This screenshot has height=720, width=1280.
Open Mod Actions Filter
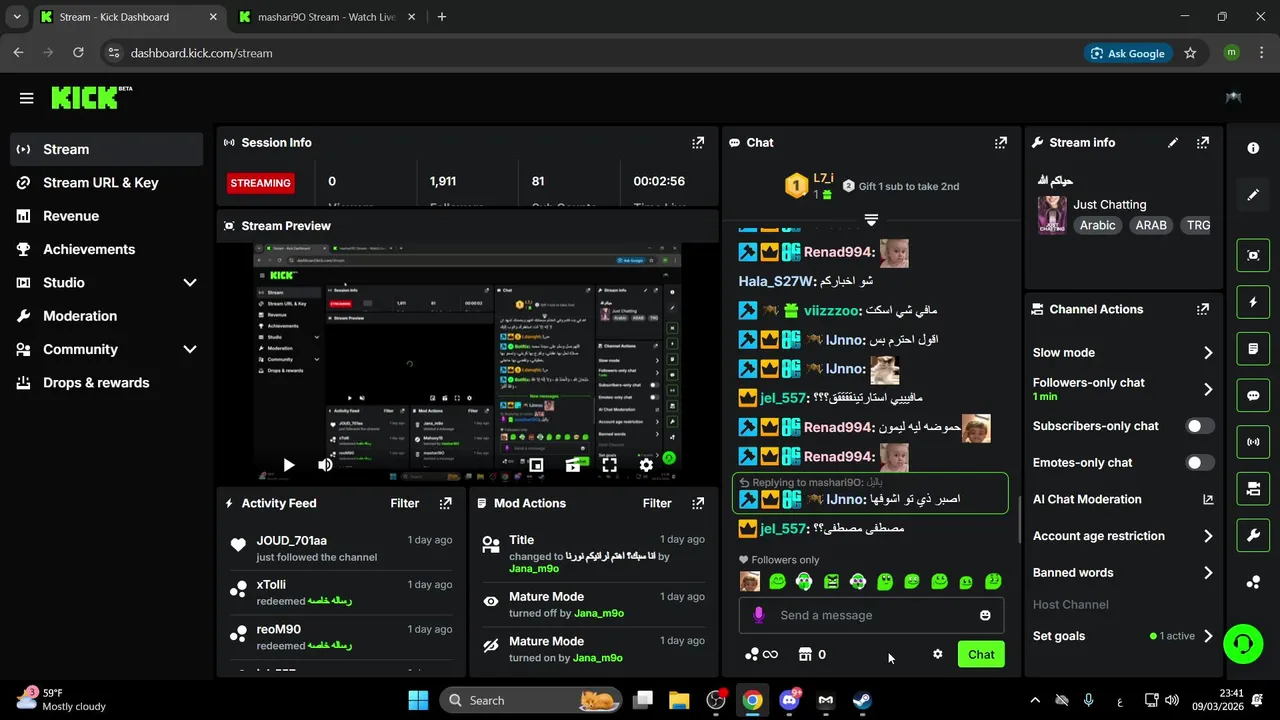click(x=657, y=503)
